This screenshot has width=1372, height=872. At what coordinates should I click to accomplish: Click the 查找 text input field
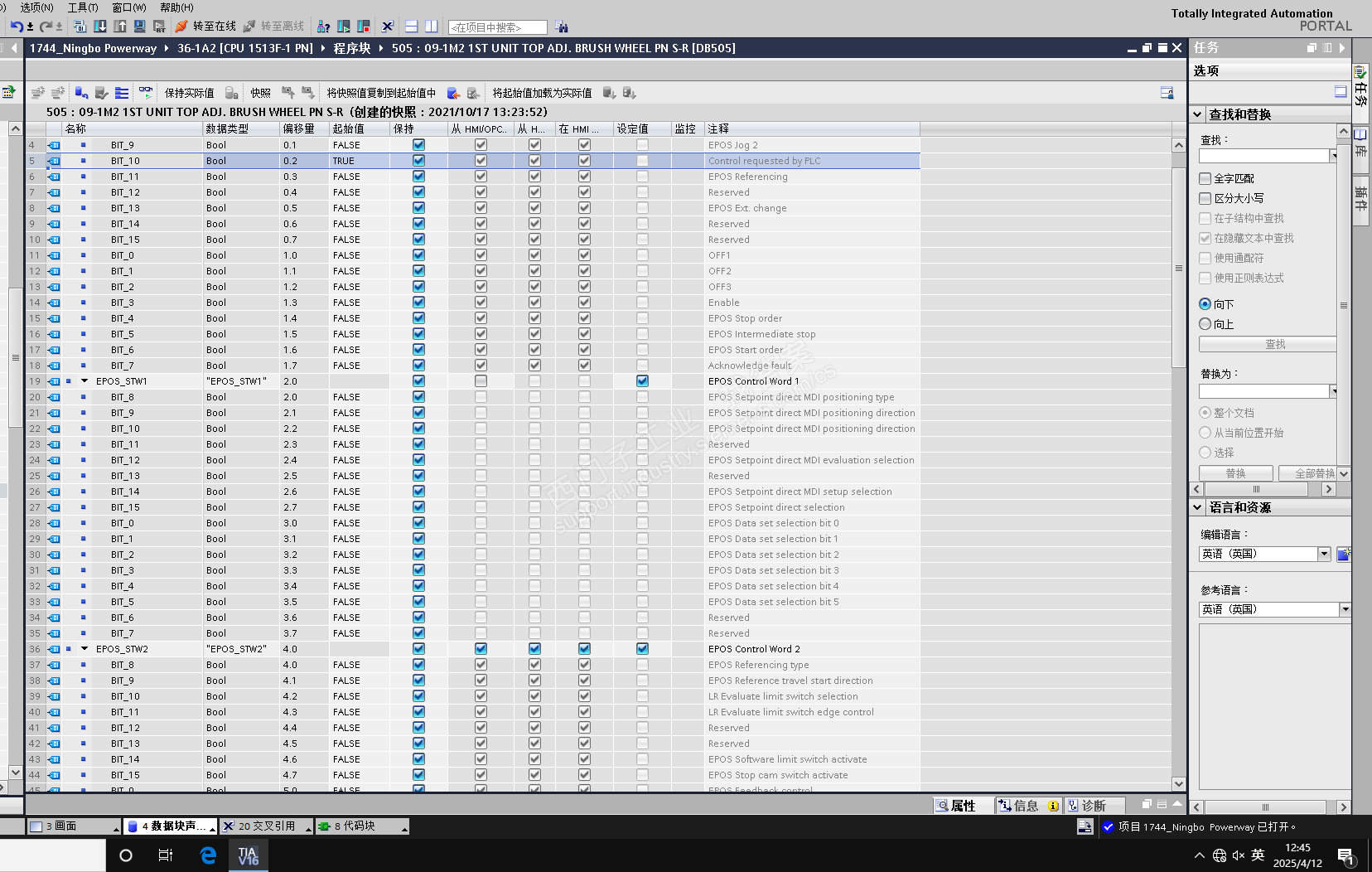pos(1263,156)
